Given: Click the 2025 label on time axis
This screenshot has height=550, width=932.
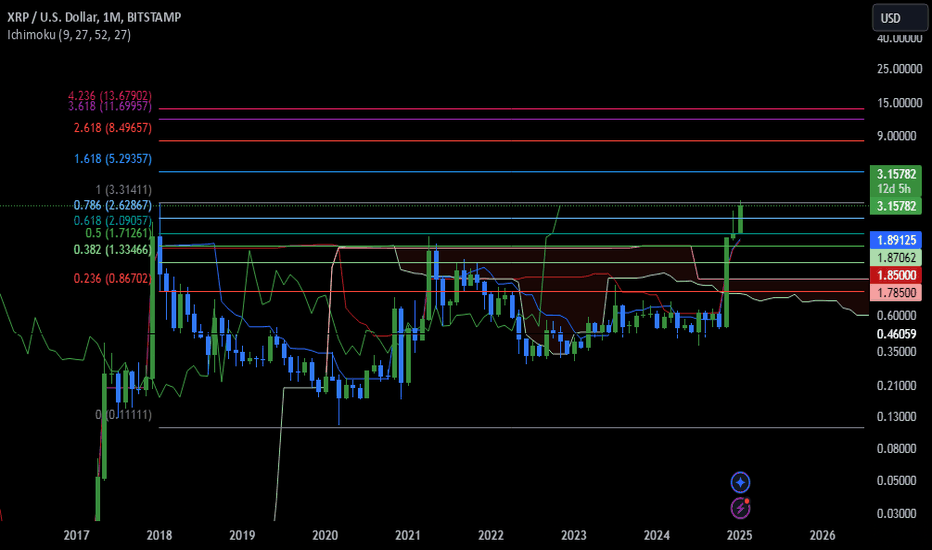Looking at the screenshot, I should [739, 535].
